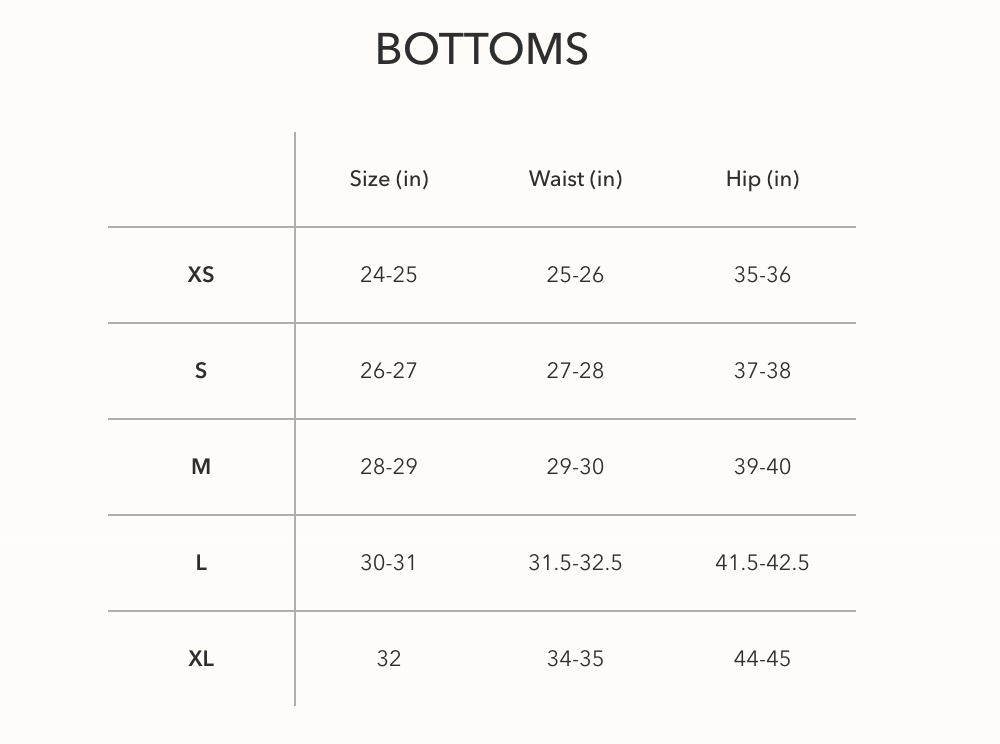The width and height of the screenshot is (1000, 744).
Task: Click the Hip (in) column header
Action: [762, 179]
